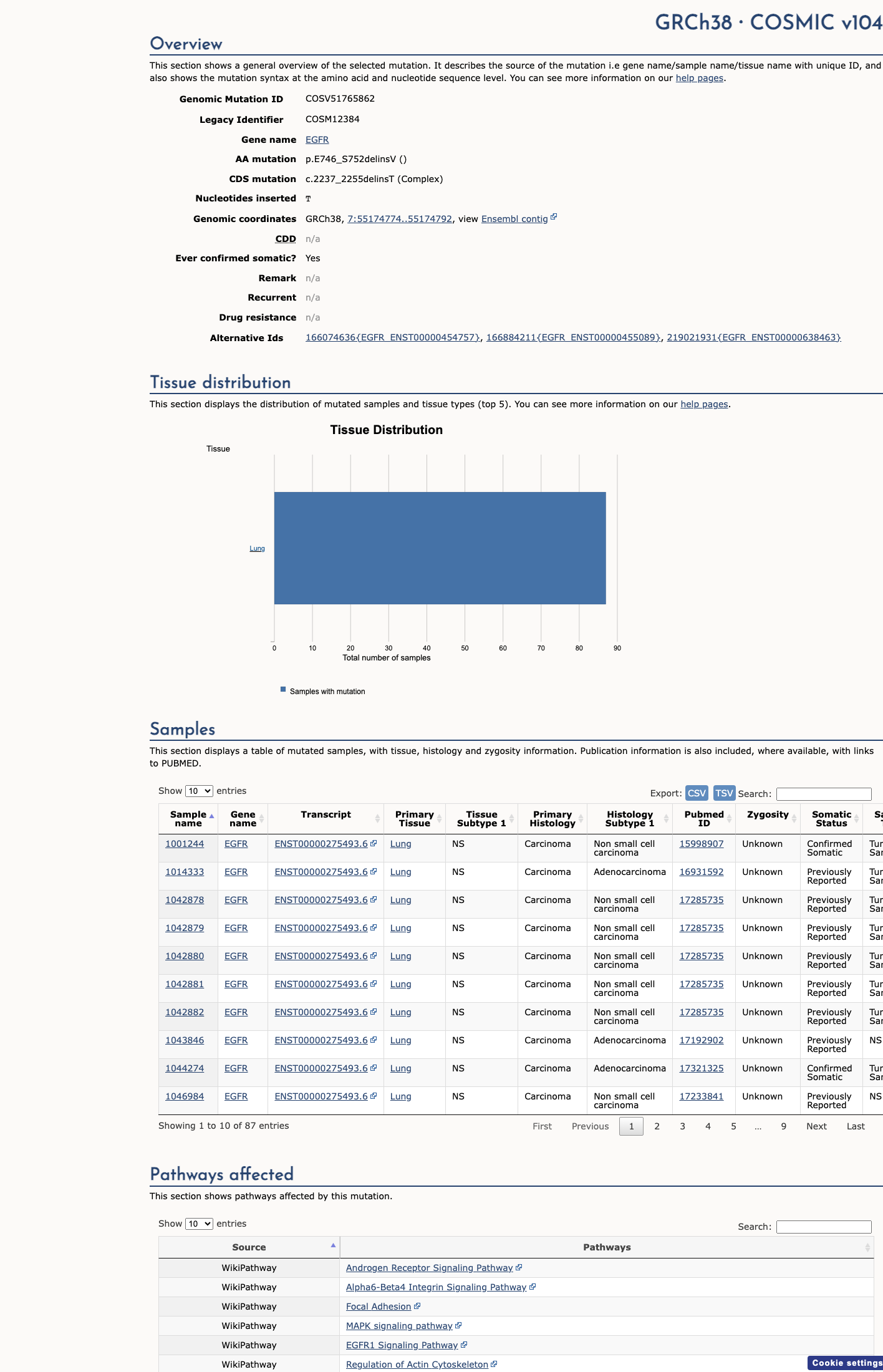This screenshot has width=883, height=1372.
Task: Open transcript external icon in row 1042878
Action: (x=374, y=899)
